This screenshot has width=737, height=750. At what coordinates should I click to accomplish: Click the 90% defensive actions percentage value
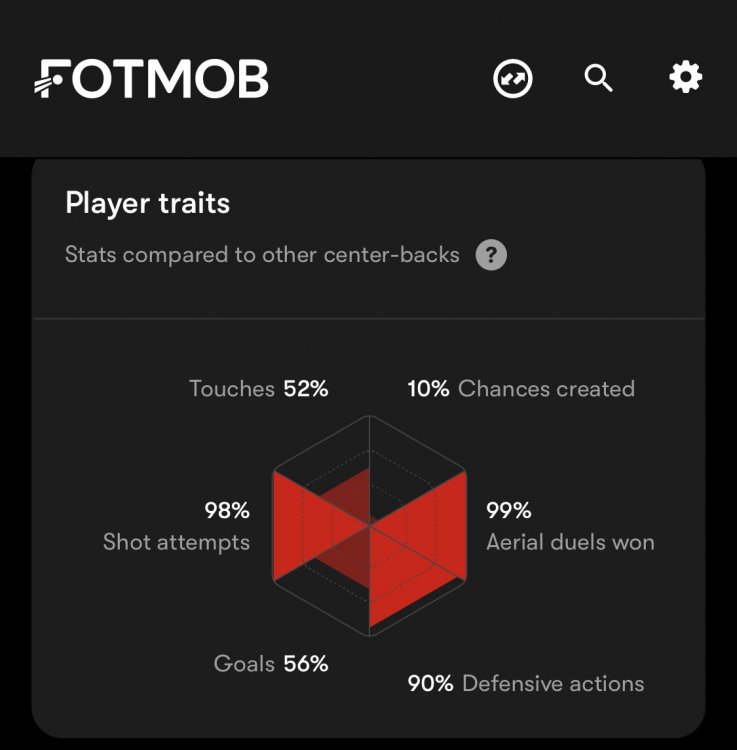(x=430, y=684)
